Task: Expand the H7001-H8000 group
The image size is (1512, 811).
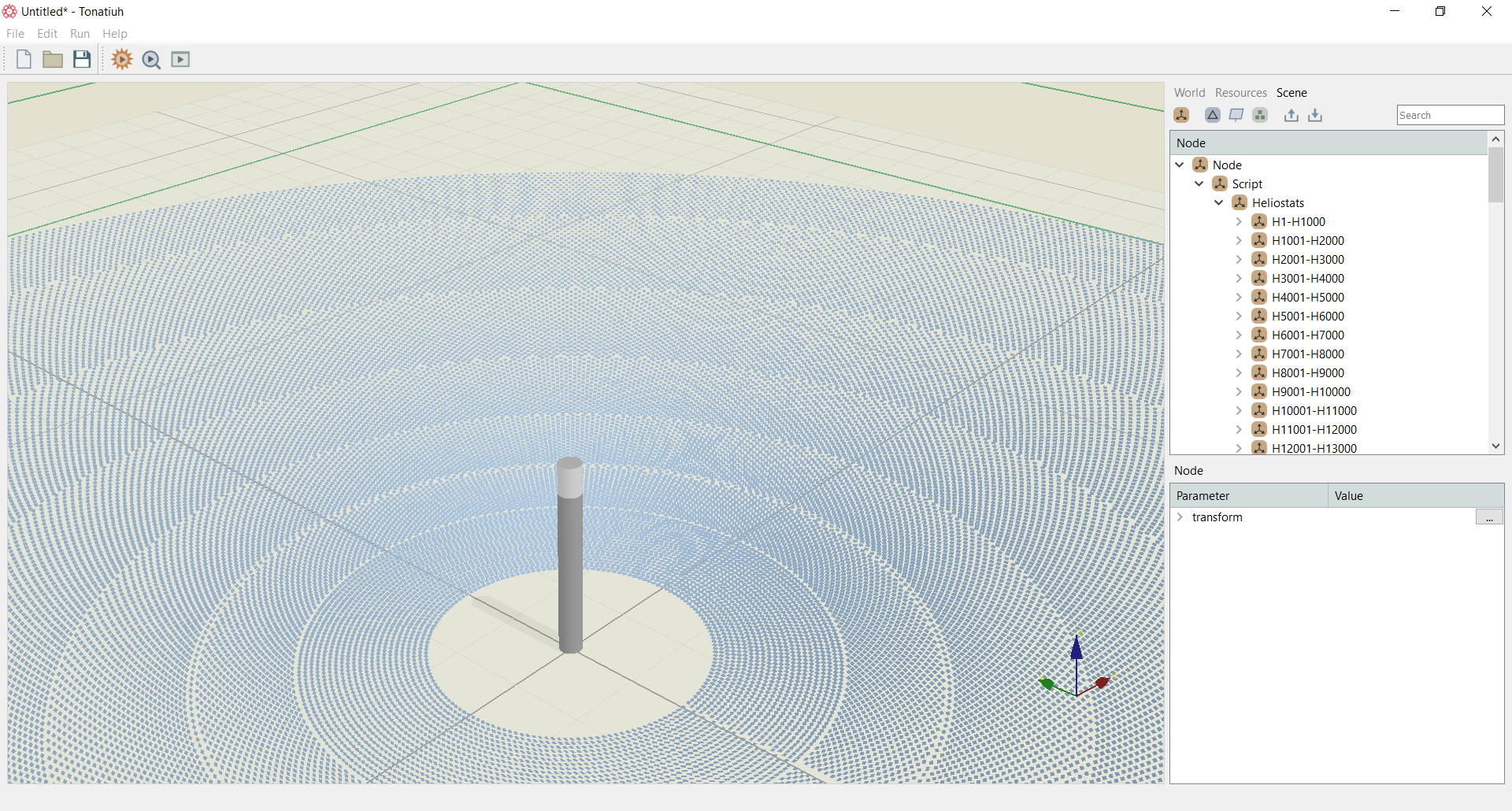Action: (x=1239, y=354)
